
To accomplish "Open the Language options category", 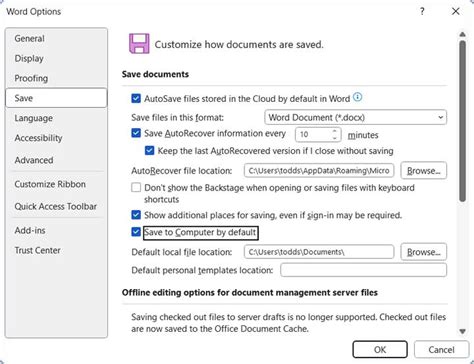I will (56, 118).
